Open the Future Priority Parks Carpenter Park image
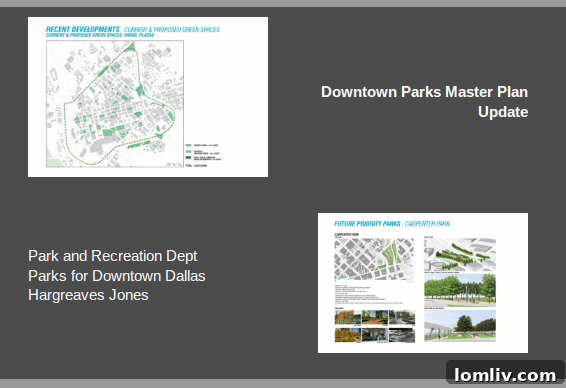The image size is (566, 388). pos(423,283)
